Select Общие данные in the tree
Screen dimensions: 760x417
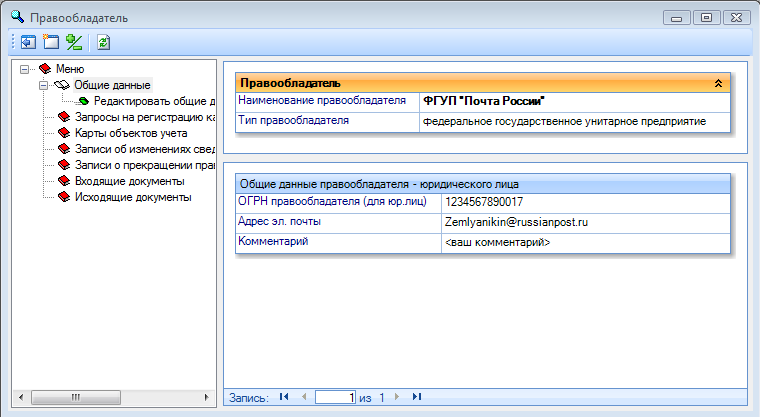click(x=112, y=85)
